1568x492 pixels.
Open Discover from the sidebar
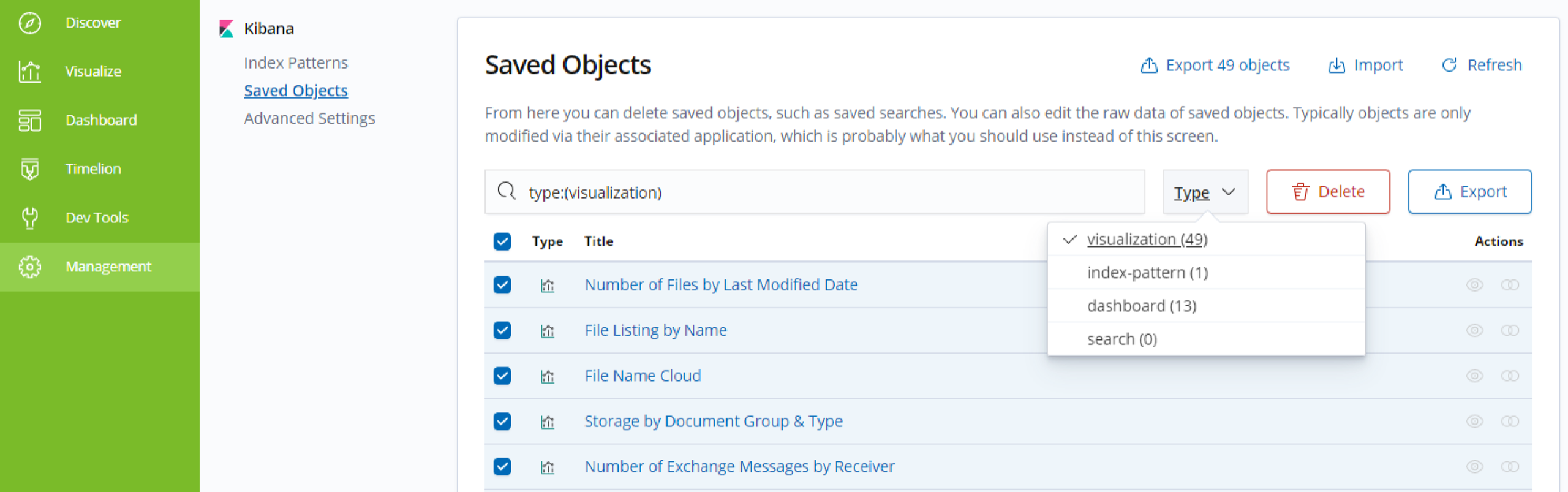click(92, 23)
